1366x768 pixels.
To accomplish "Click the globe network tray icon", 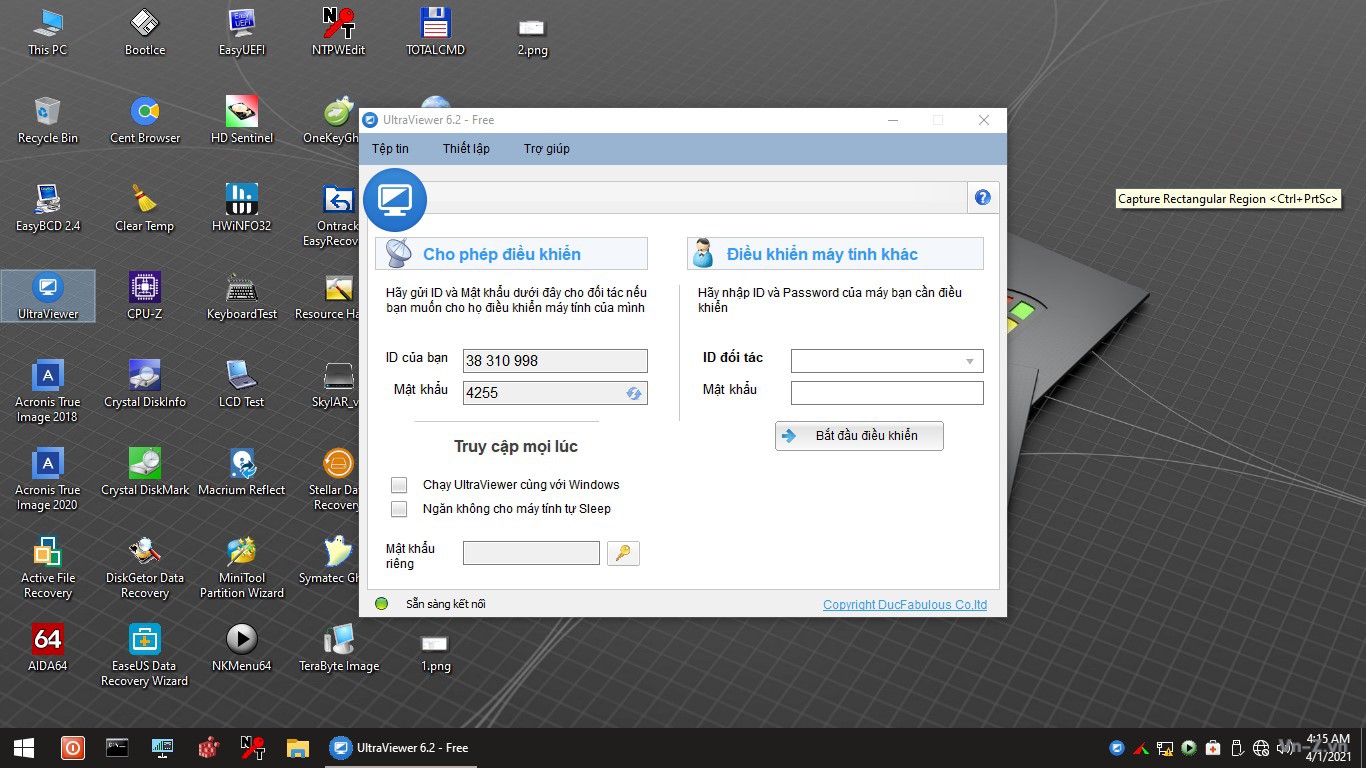I will tap(1261, 748).
